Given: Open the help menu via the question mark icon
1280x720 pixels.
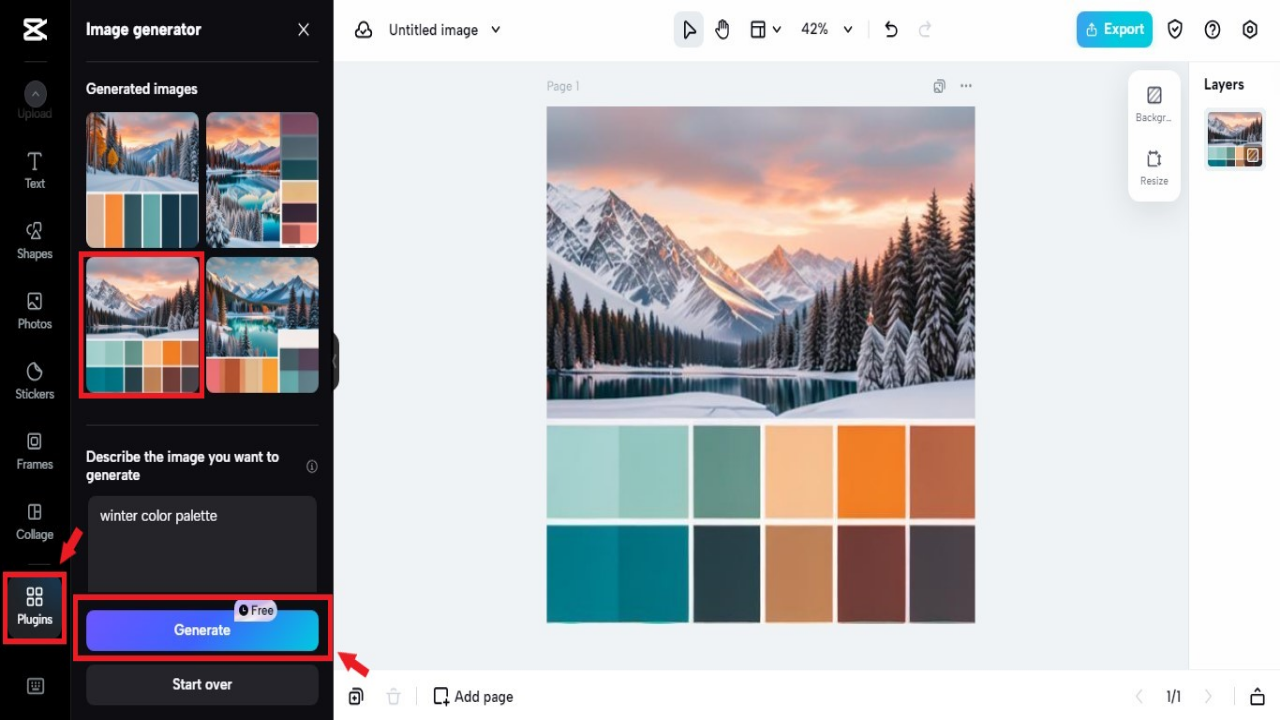Looking at the screenshot, I should click(x=1212, y=29).
